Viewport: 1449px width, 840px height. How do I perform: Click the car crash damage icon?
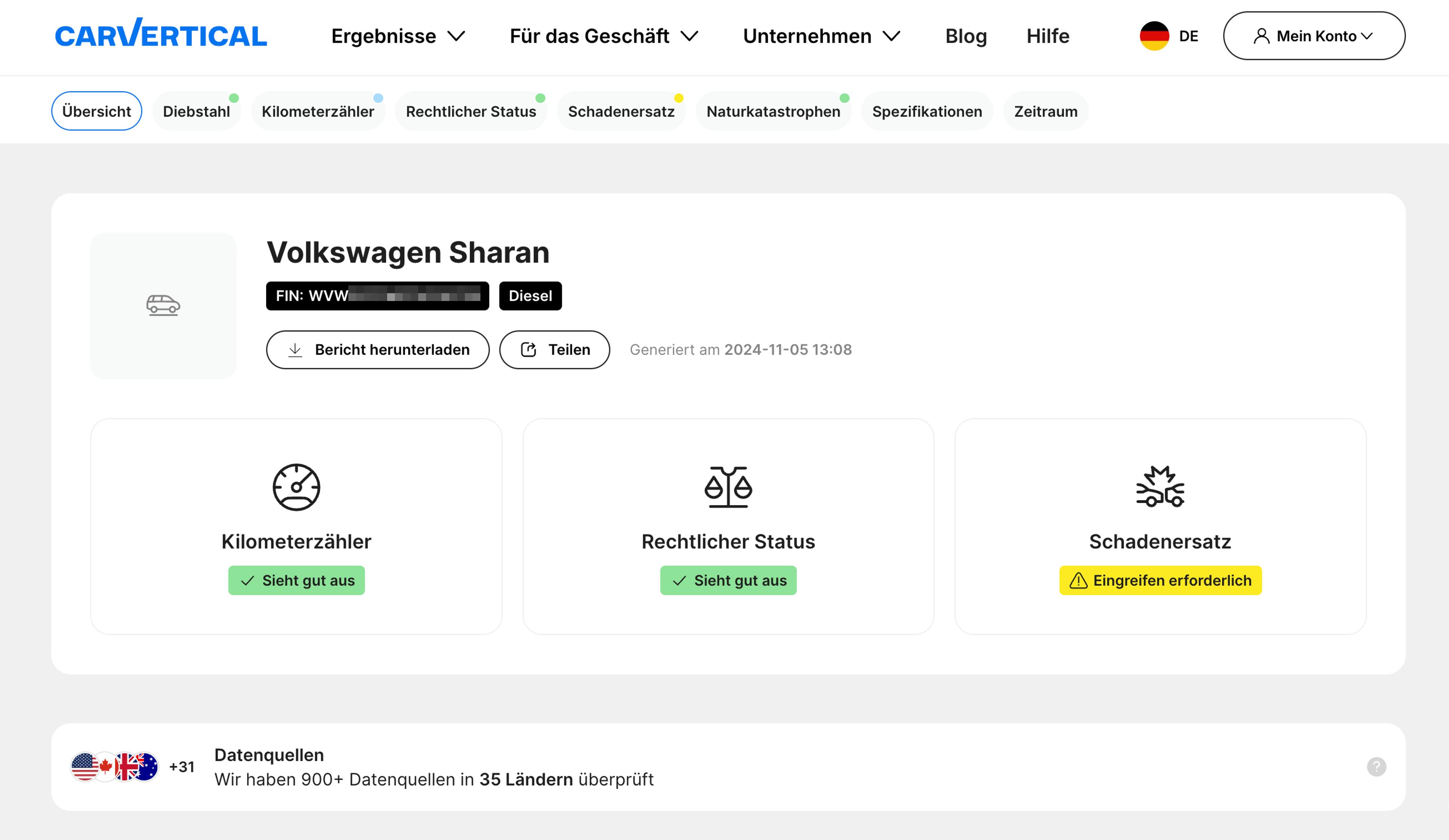point(1160,487)
